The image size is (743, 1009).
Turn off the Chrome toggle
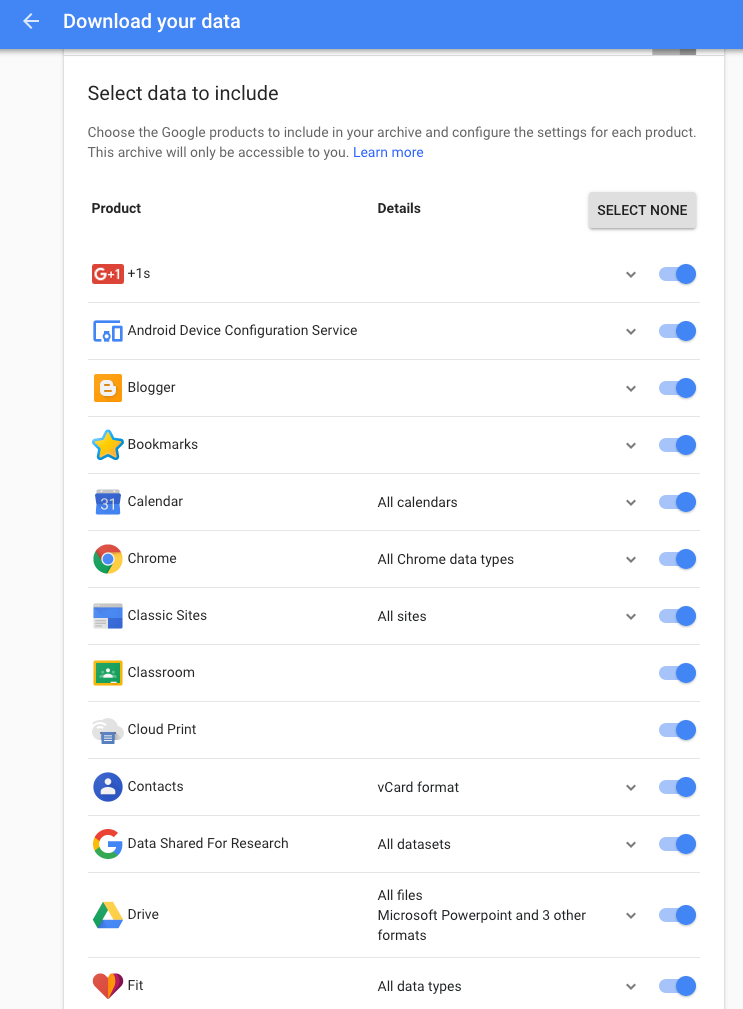(x=677, y=559)
